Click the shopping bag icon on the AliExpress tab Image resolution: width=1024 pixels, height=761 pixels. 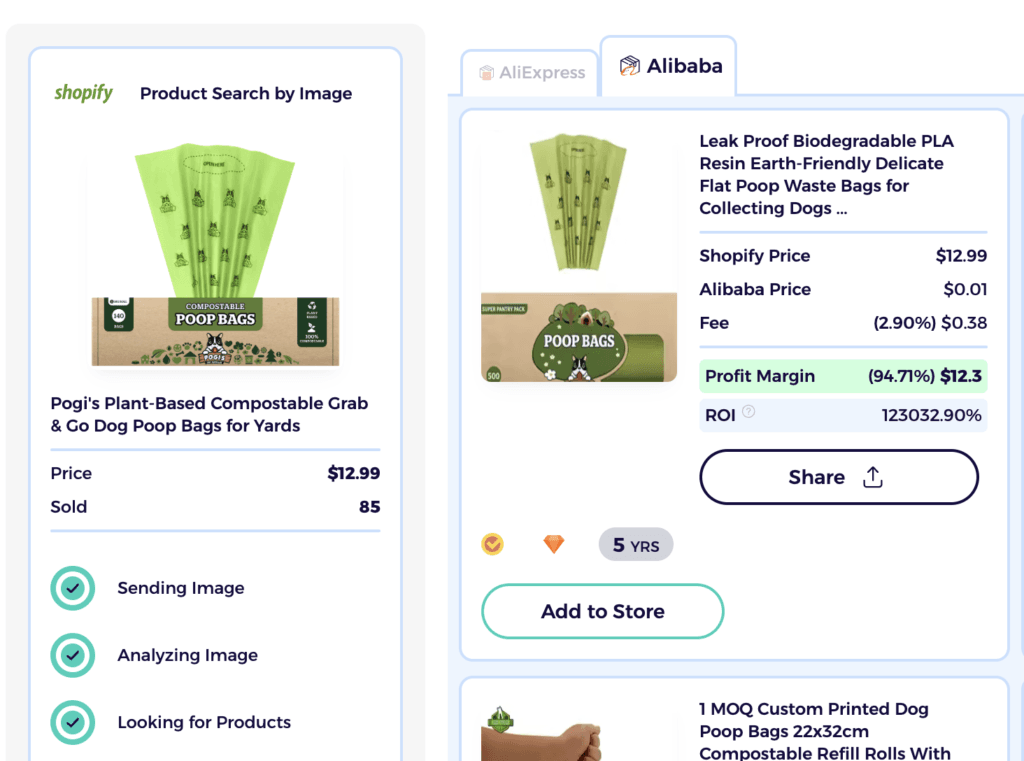click(x=487, y=72)
